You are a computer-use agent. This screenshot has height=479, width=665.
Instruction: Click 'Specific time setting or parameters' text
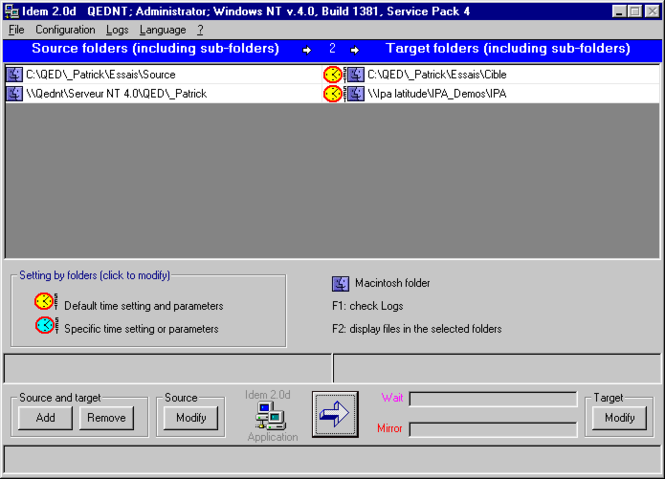[141, 329]
